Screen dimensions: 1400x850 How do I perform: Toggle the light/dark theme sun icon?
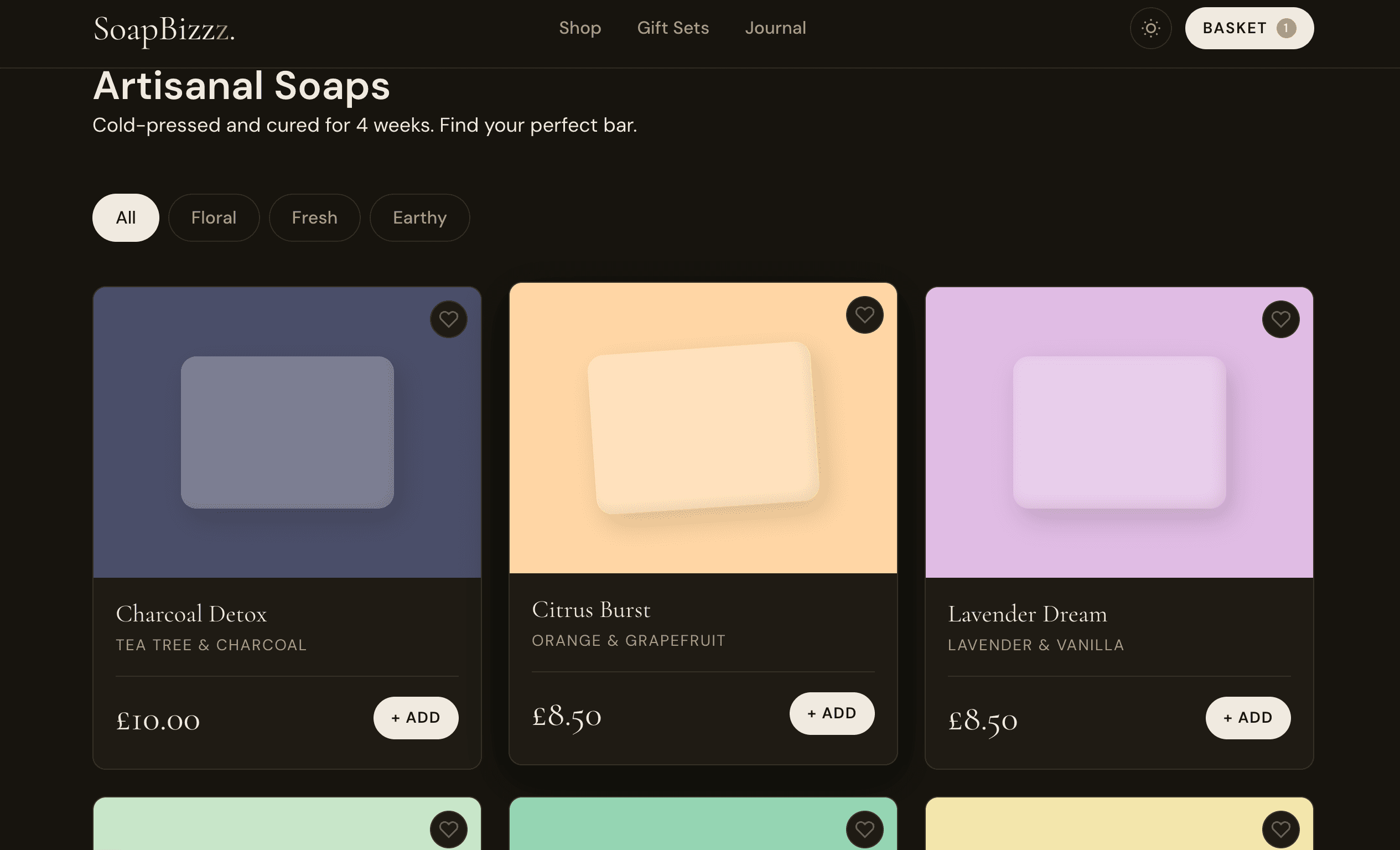pyautogui.click(x=1150, y=28)
